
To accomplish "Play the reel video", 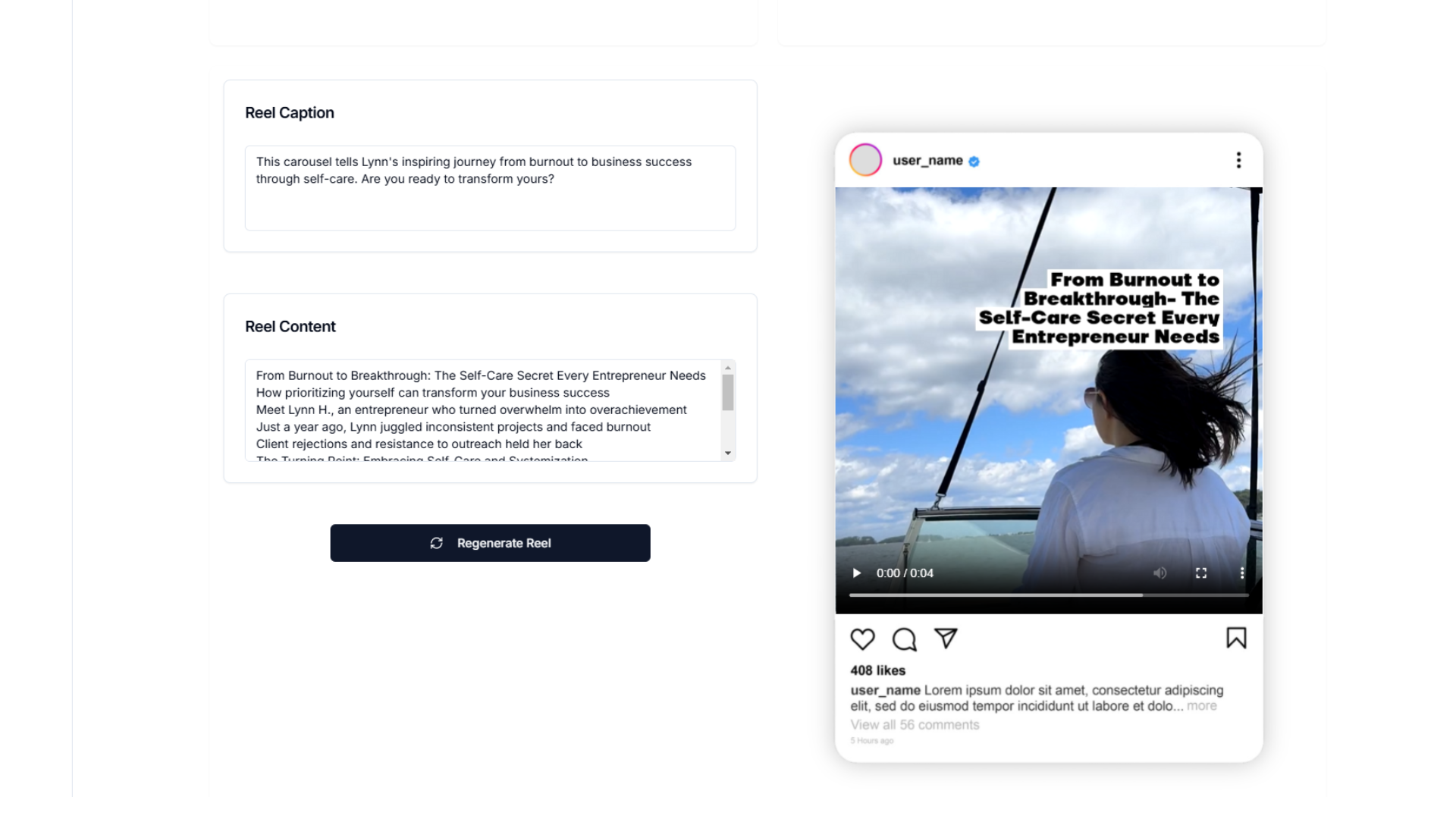I will (857, 573).
